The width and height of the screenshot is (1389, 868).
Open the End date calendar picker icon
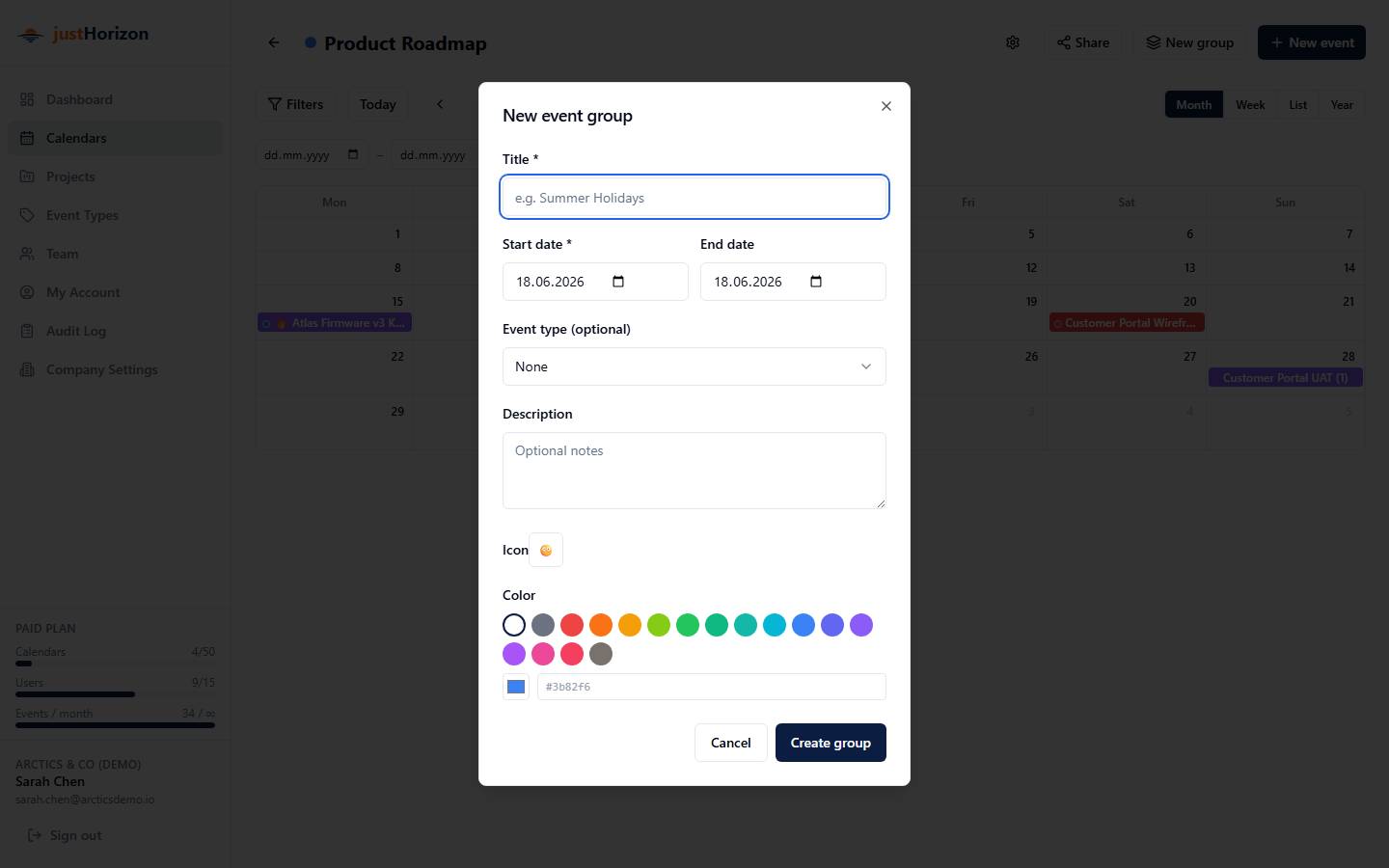point(816,282)
